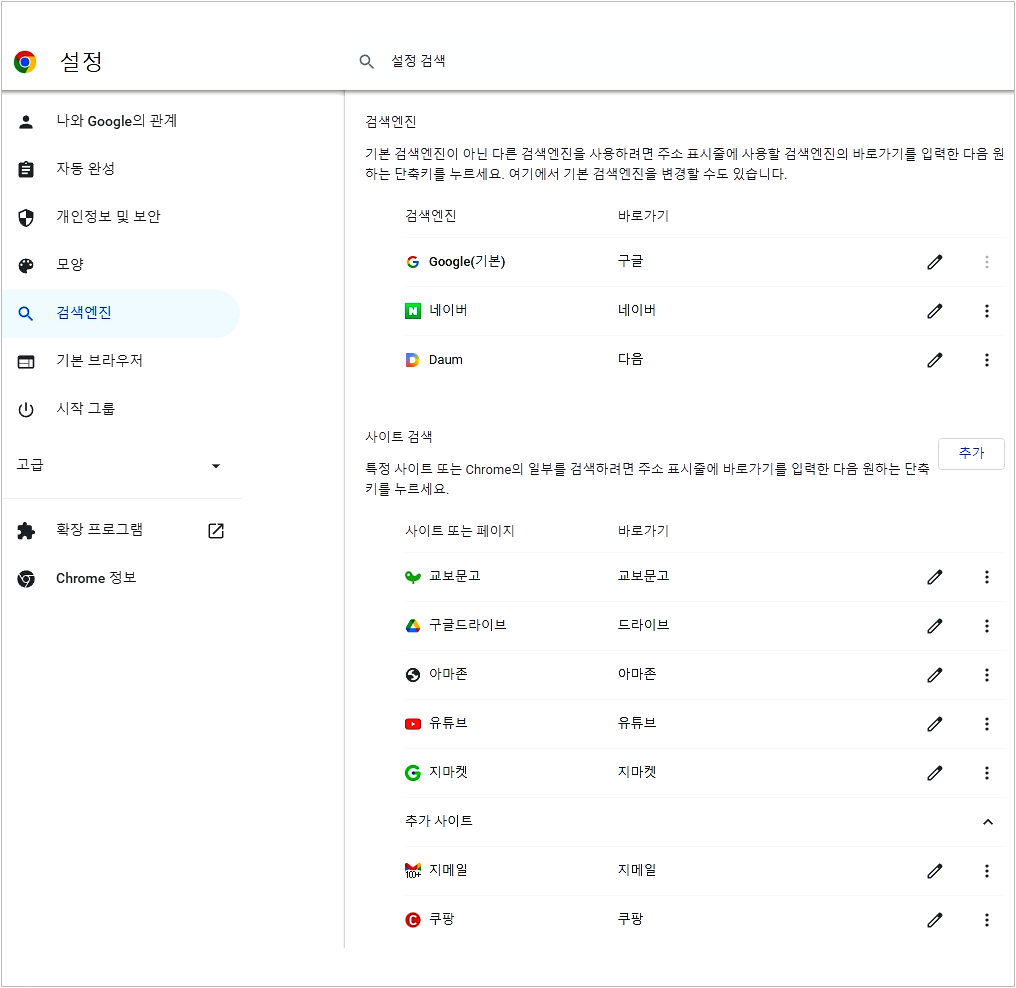Click the shield icon for 개인정보 및 보안
Screen dimensions: 1016x988
(26, 218)
